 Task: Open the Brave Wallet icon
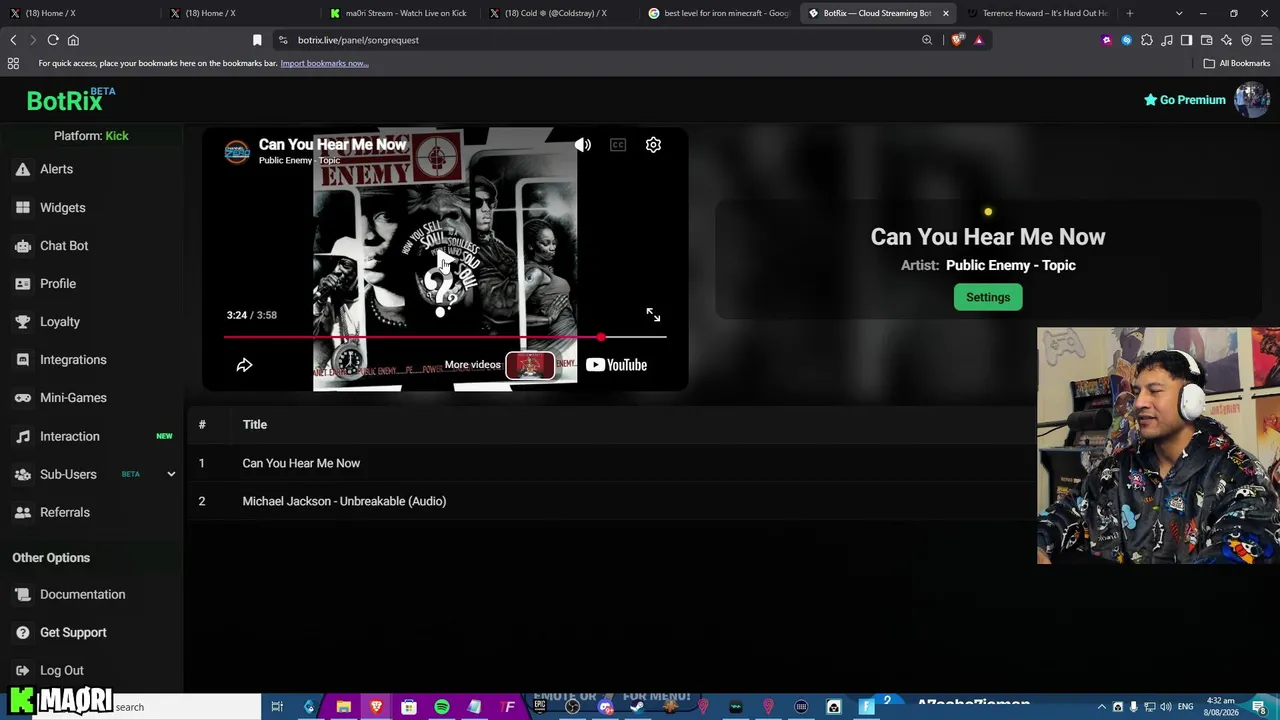1206,40
